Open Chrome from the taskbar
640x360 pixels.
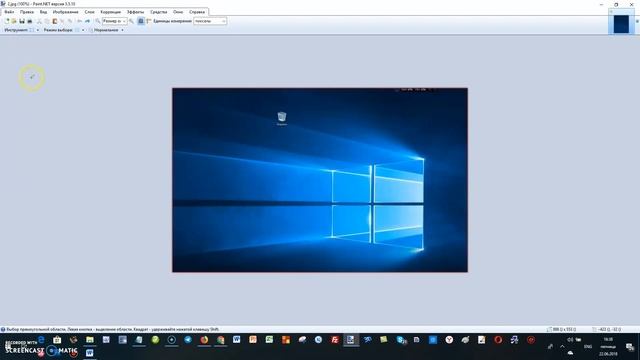(x=220, y=340)
